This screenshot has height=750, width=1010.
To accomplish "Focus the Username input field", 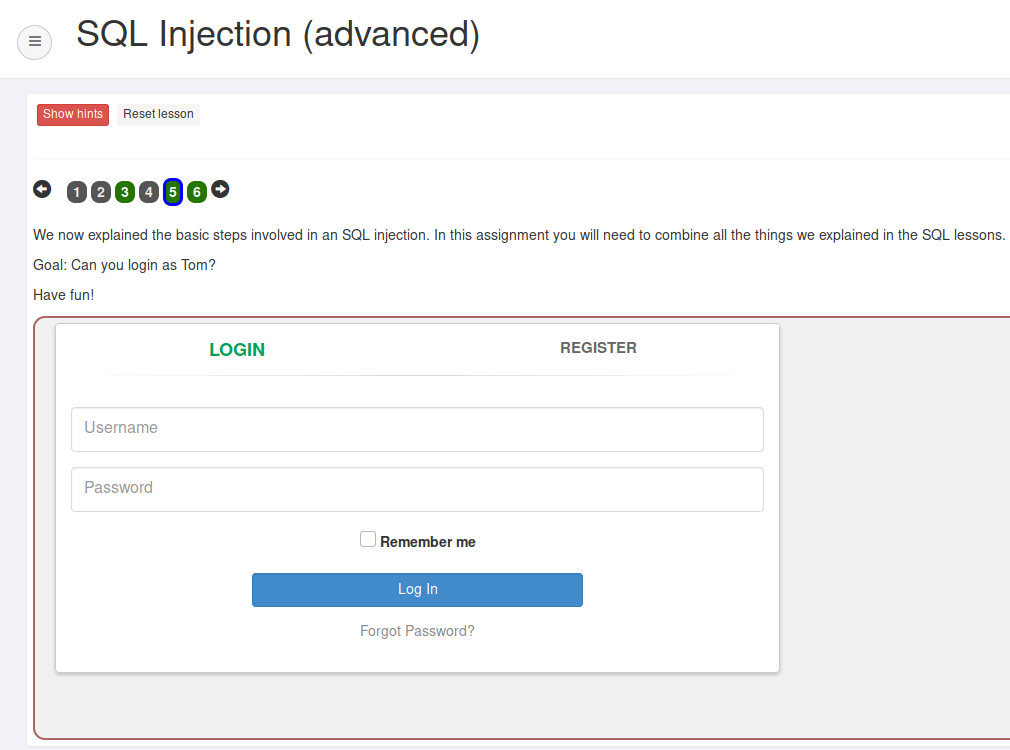I will click(x=417, y=428).
